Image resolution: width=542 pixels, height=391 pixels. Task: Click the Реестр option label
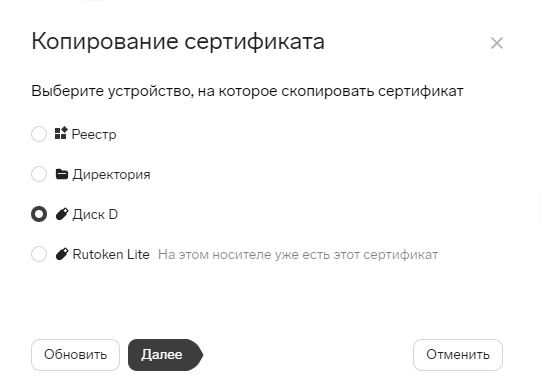pos(94,134)
